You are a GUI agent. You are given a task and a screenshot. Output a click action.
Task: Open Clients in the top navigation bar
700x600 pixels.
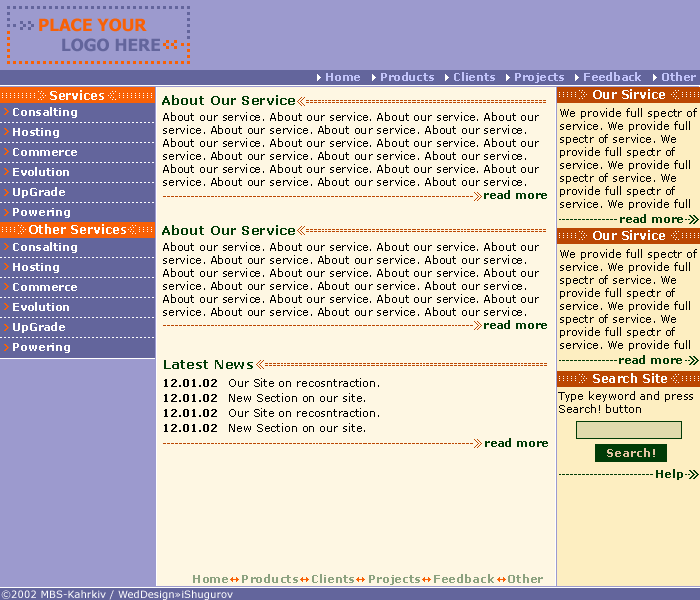coord(474,77)
